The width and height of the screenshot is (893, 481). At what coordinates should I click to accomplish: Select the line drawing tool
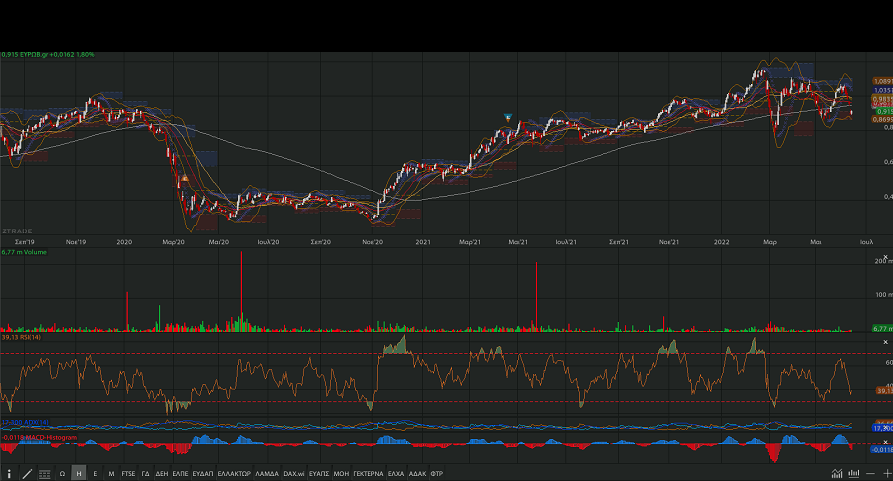tap(27, 473)
